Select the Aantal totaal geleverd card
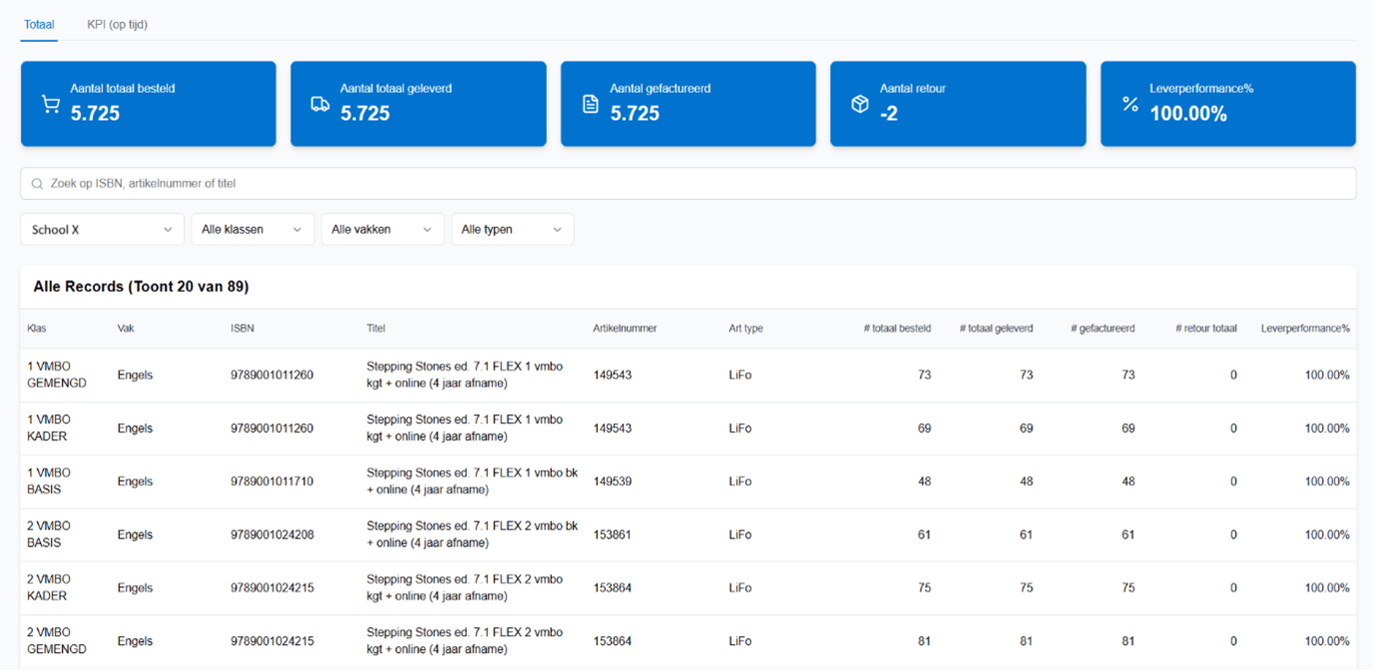 point(418,104)
